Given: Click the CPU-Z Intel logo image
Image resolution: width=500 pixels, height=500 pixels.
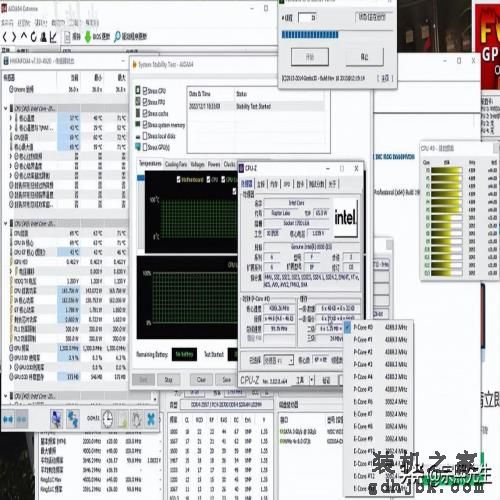Looking at the screenshot, I should (x=346, y=218).
